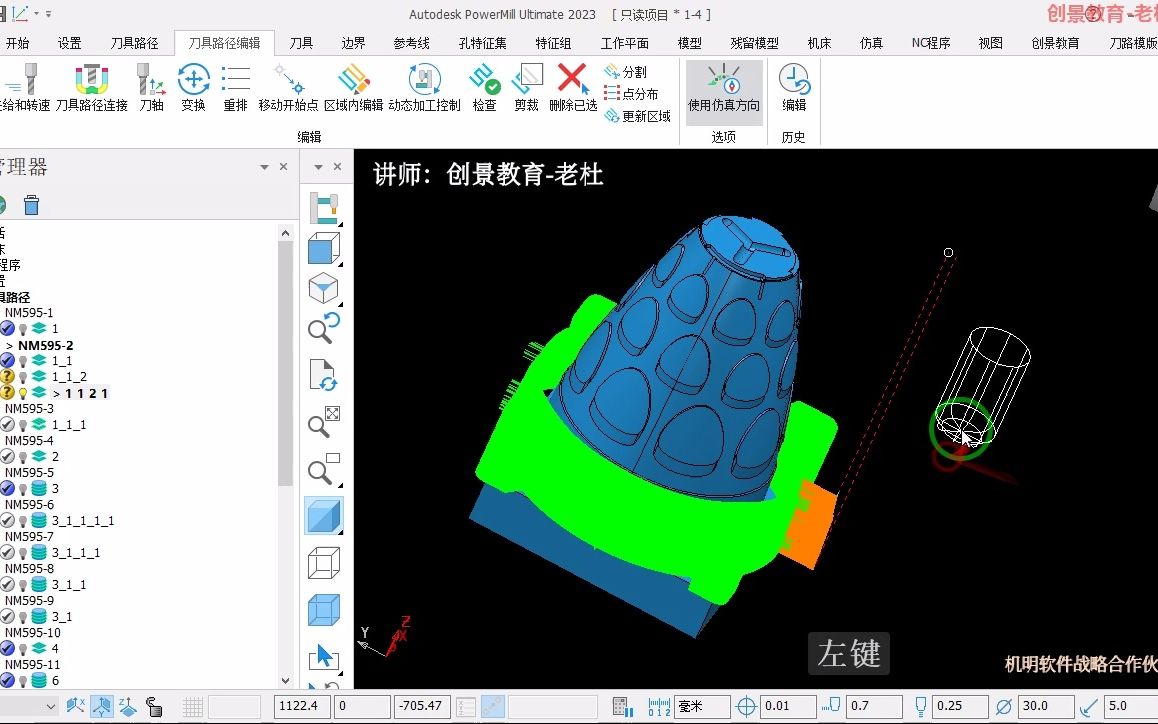Switch to the 视图 ribbon tab

[990, 43]
